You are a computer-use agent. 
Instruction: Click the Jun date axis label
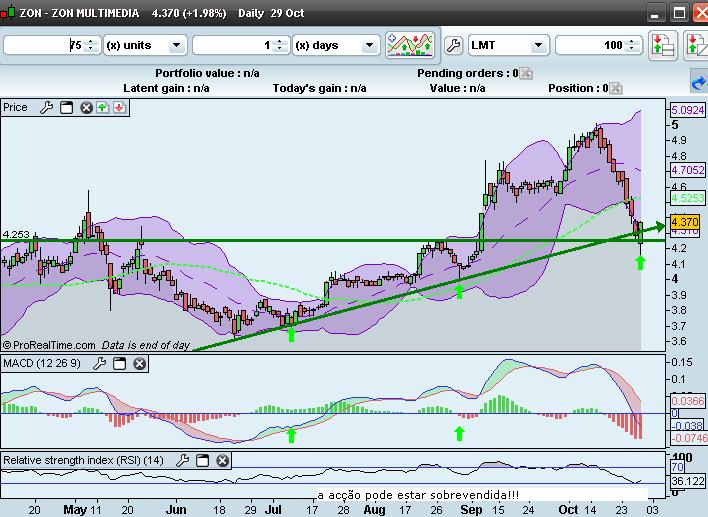176,510
